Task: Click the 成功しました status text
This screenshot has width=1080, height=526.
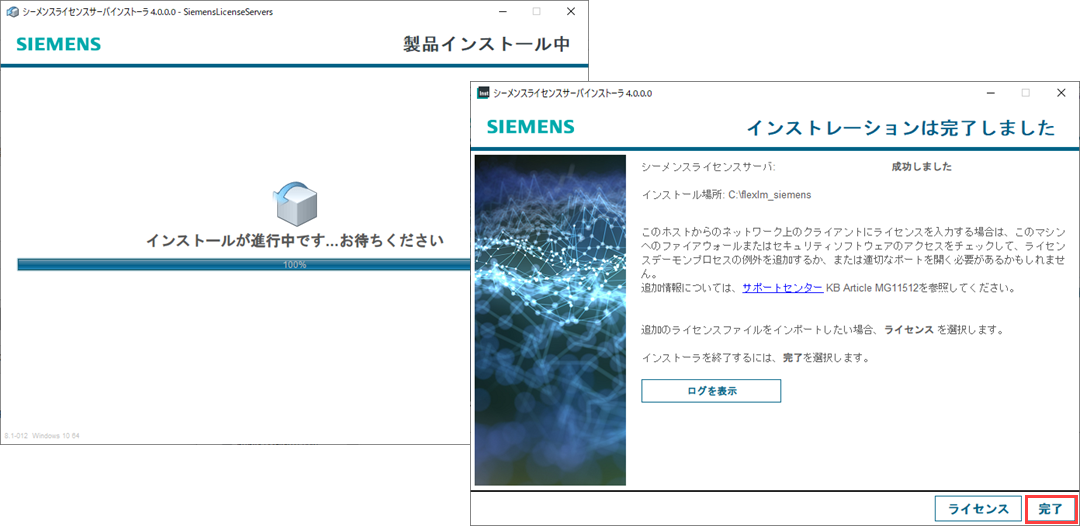Action: click(x=921, y=167)
